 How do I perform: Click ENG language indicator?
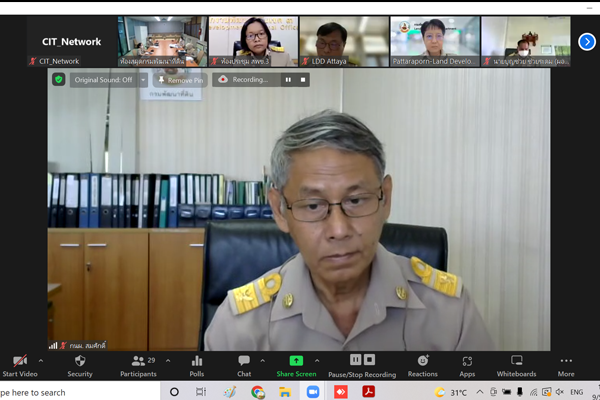click(x=577, y=392)
